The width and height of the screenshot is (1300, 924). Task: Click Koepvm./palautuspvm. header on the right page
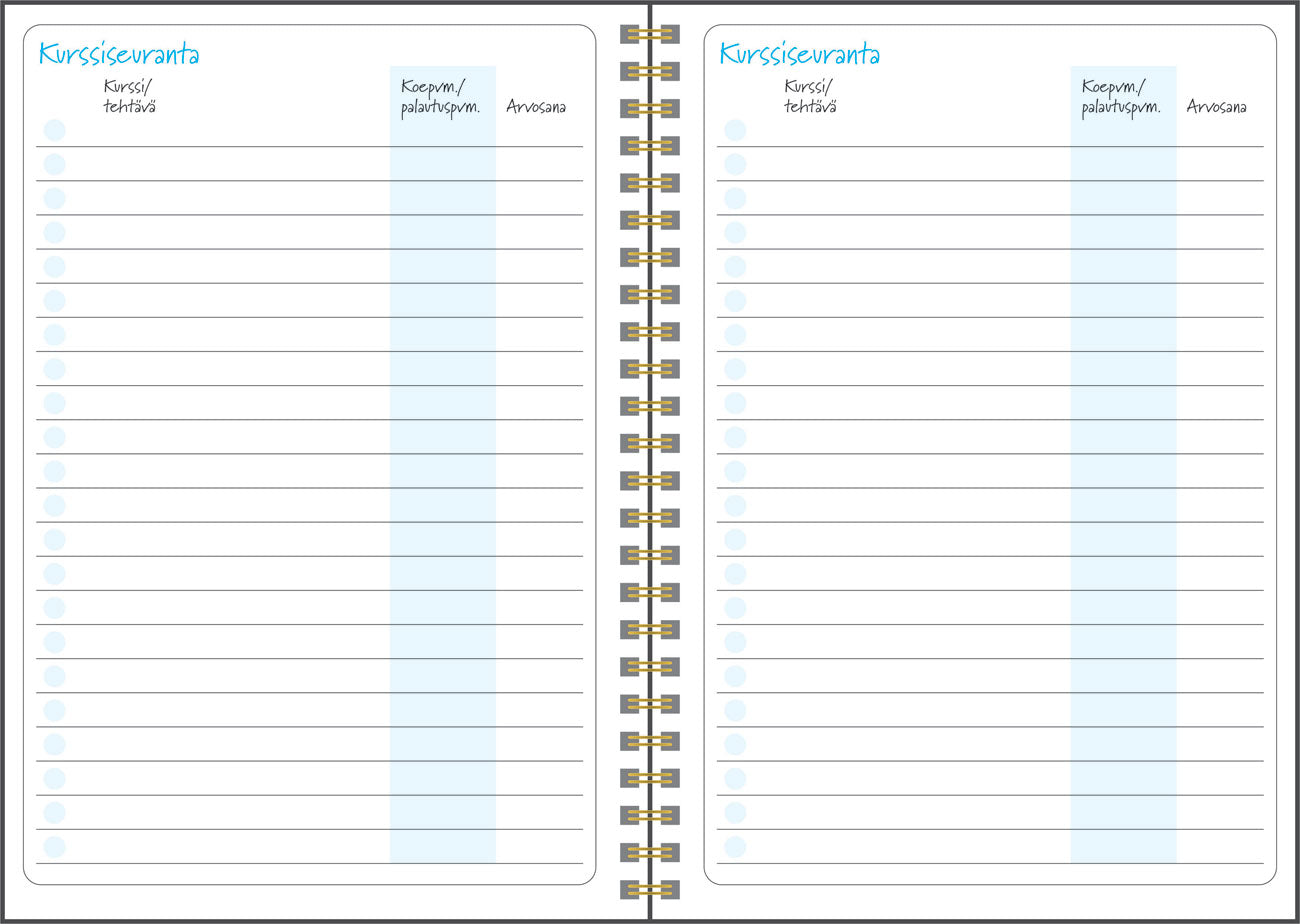(x=1122, y=98)
